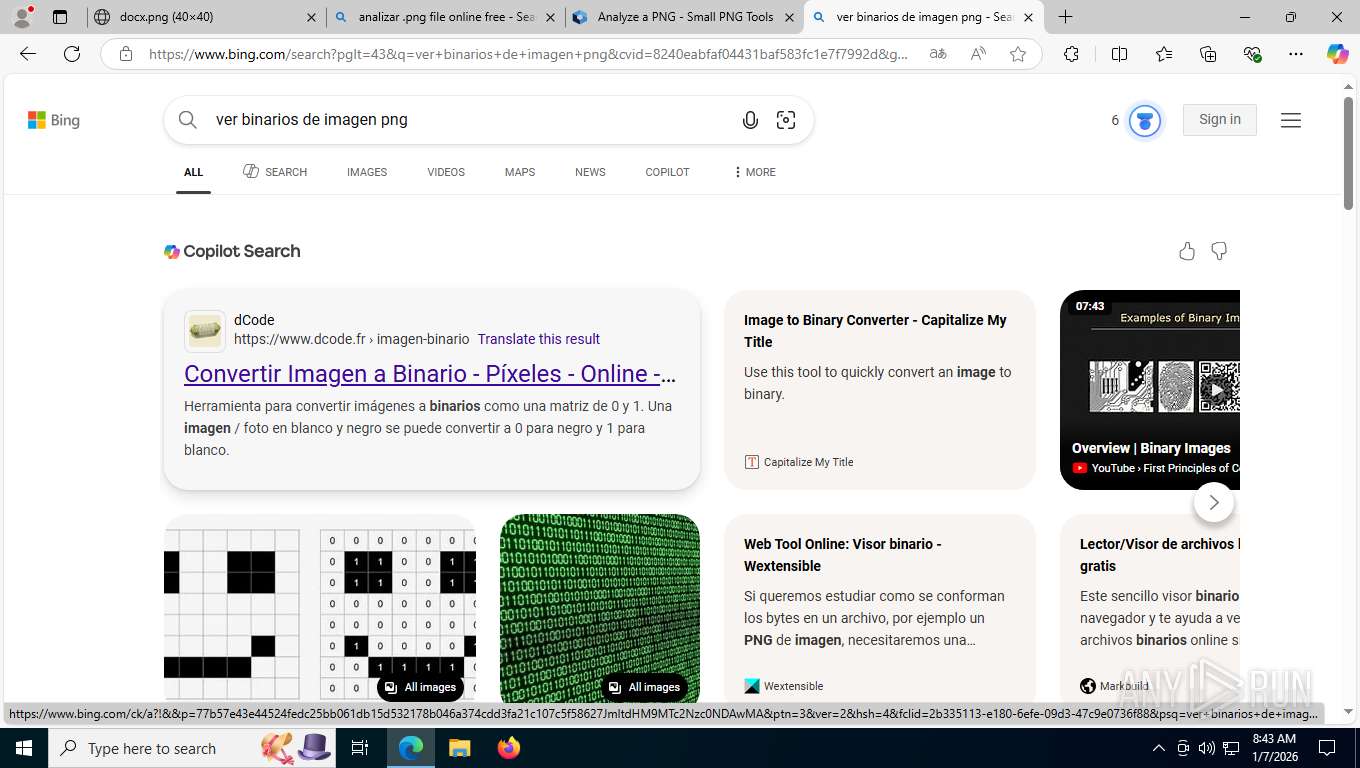1360x768 pixels.
Task: Close the Analyze a PNG tab
Action: click(789, 17)
